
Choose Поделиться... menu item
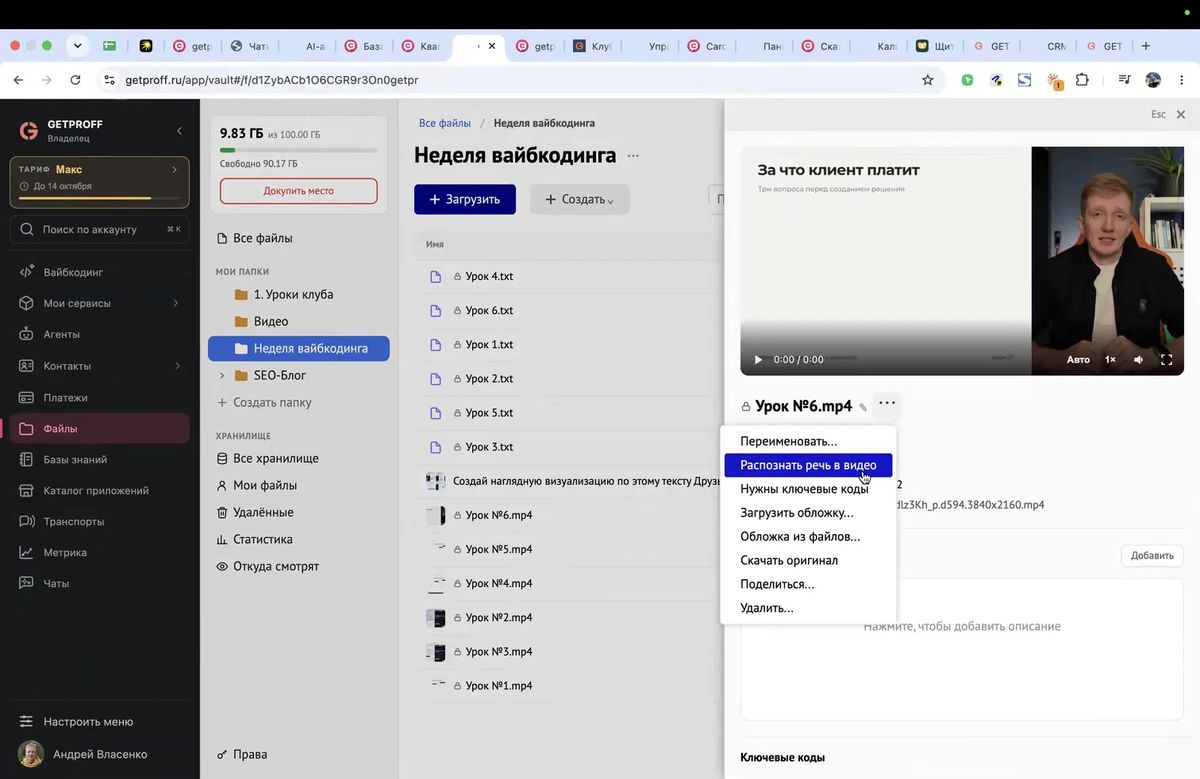(x=808, y=584)
